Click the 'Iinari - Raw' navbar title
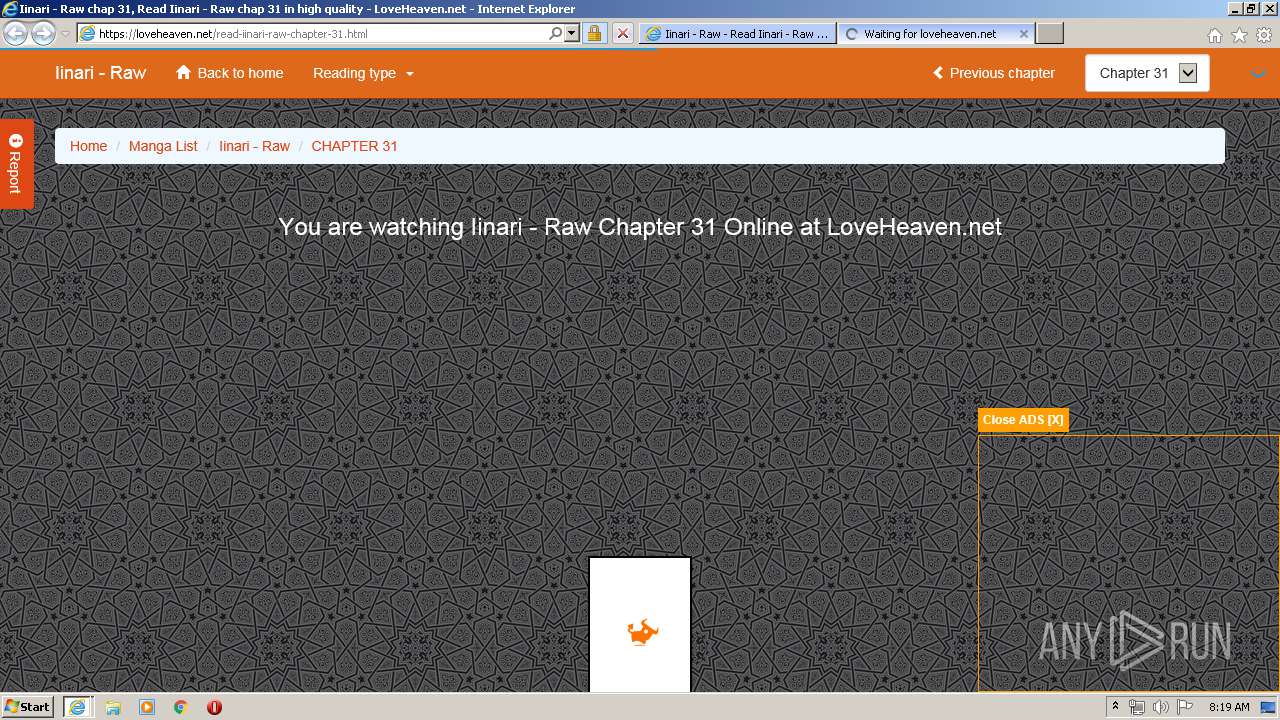Image resolution: width=1280 pixels, height=720 pixels. pos(100,73)
